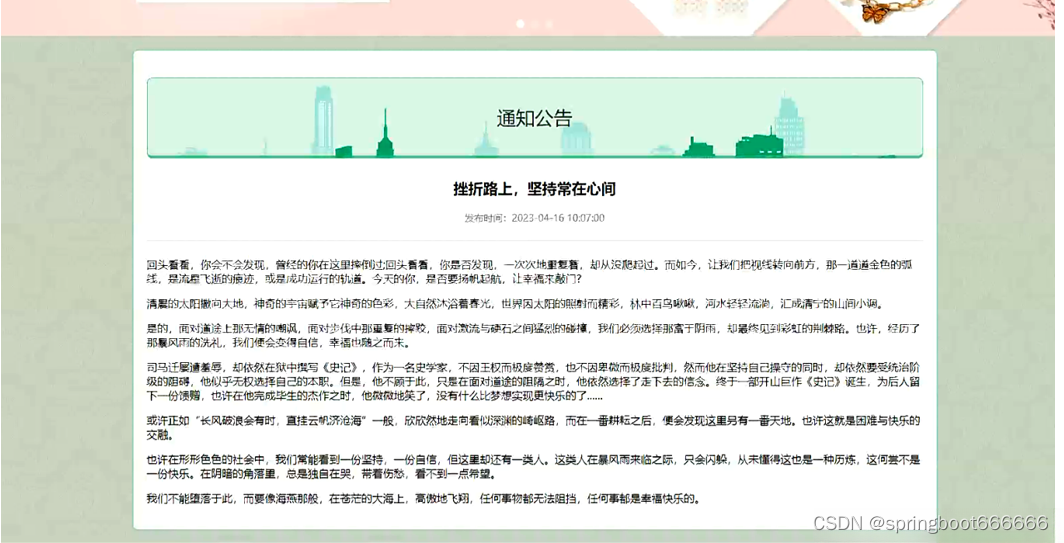Select the active white carousel indicator dot
The width and height of the screenshot is (1064, 543).
520,24
